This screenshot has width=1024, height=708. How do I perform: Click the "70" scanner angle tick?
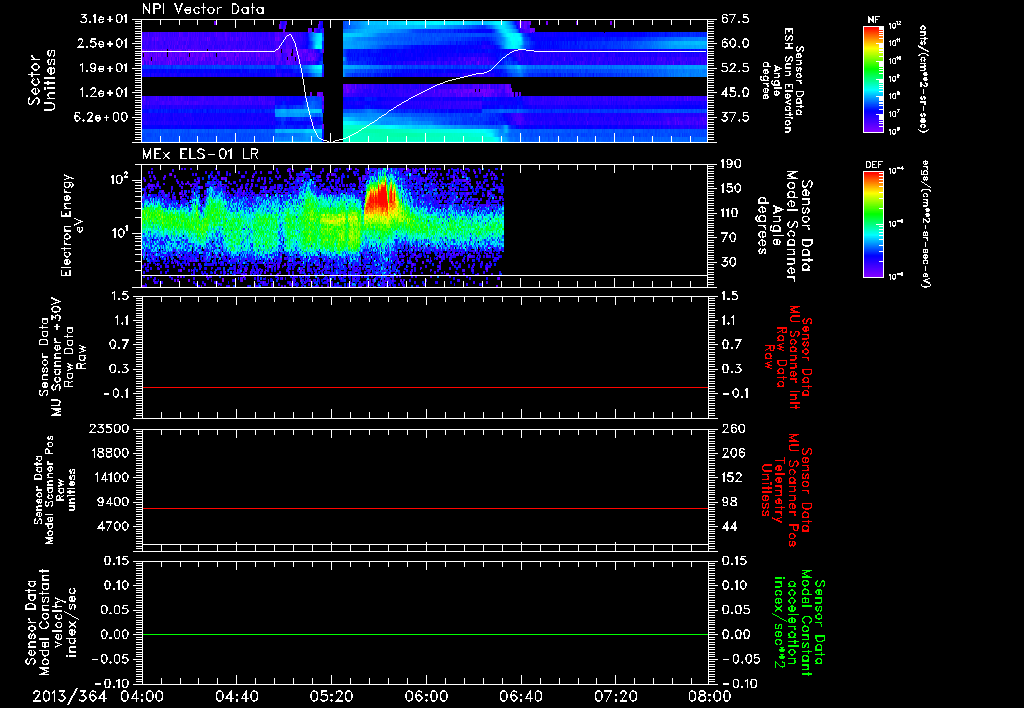coord(729,238)
